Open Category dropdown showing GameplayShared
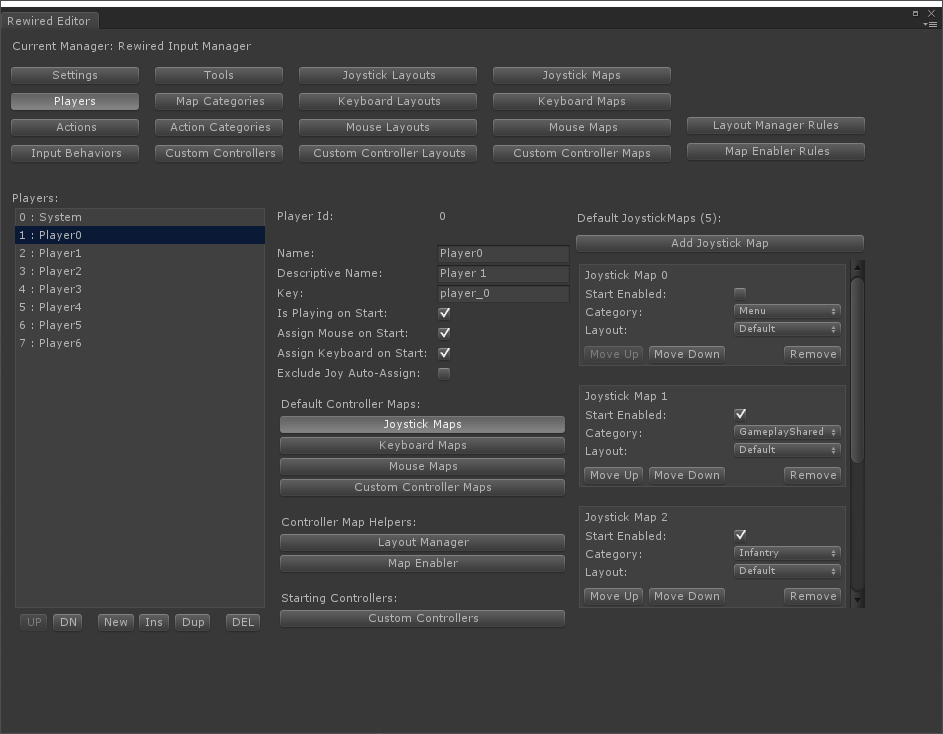 click(x=787, y=432)
